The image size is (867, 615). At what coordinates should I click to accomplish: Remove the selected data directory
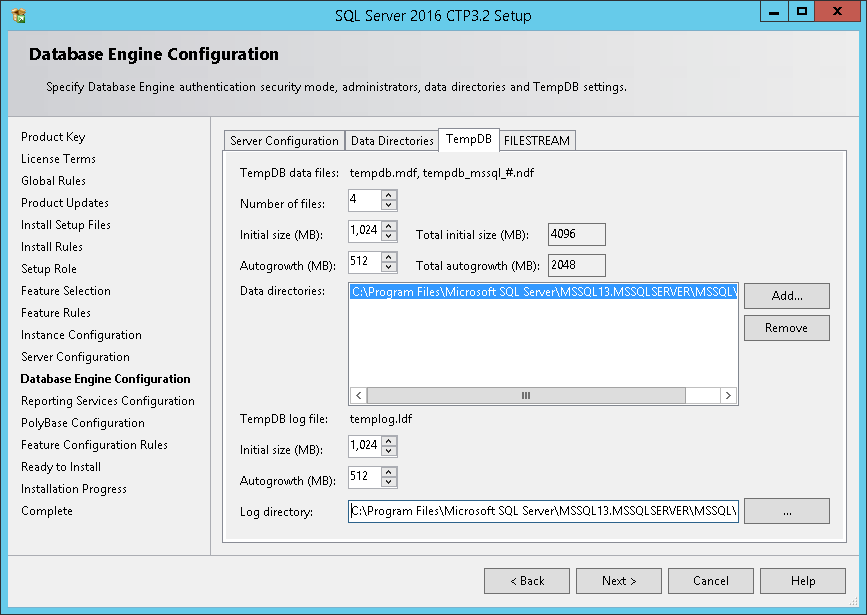click(x=786, y=328)
